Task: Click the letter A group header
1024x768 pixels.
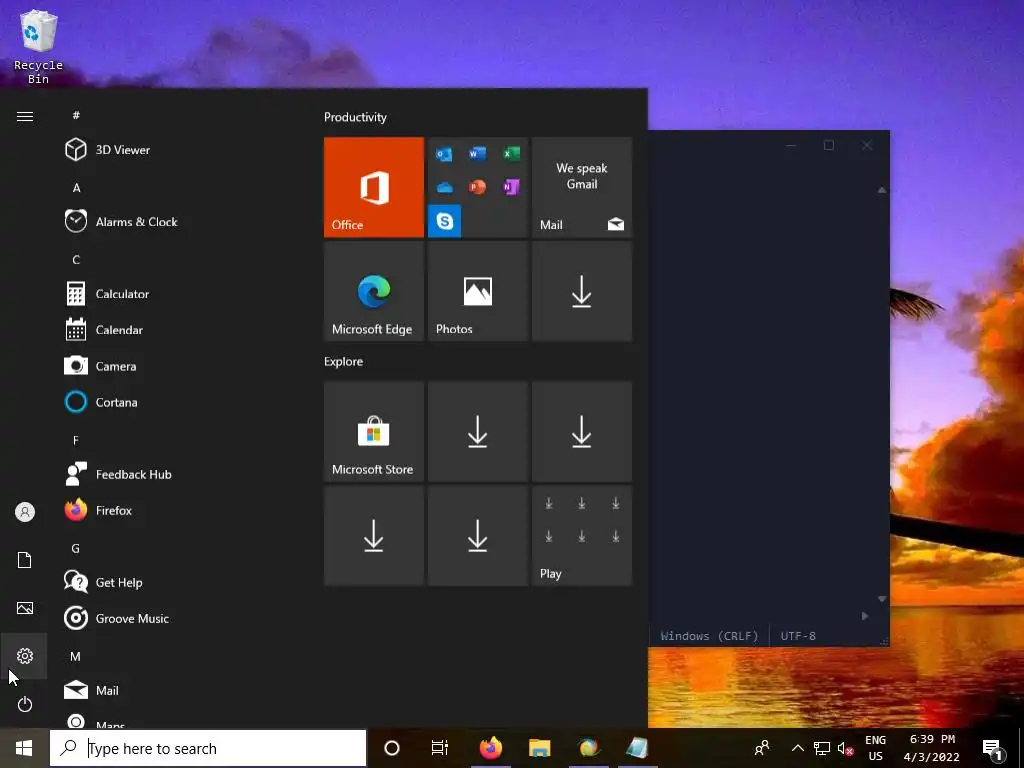Action: pos(76,188)
